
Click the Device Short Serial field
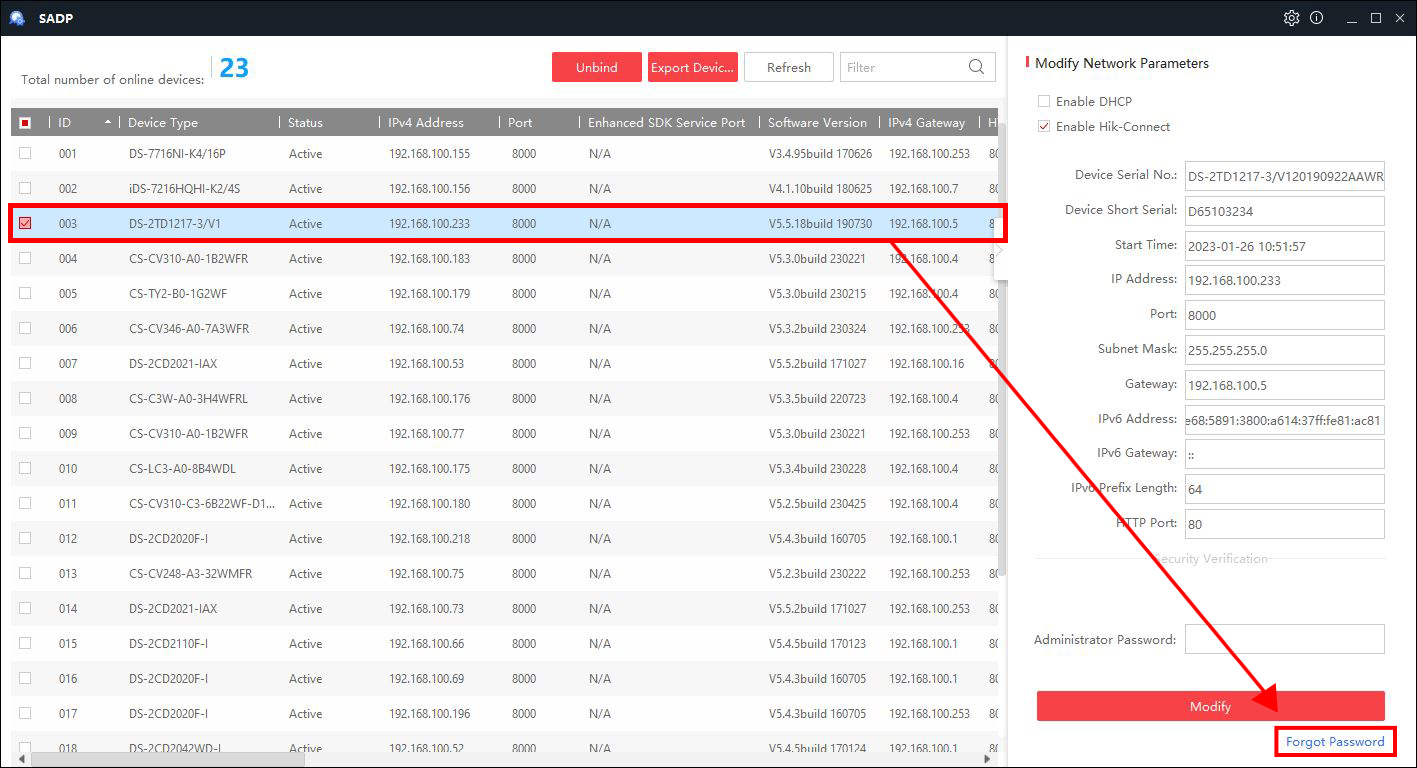click(x=1284, y=211)
